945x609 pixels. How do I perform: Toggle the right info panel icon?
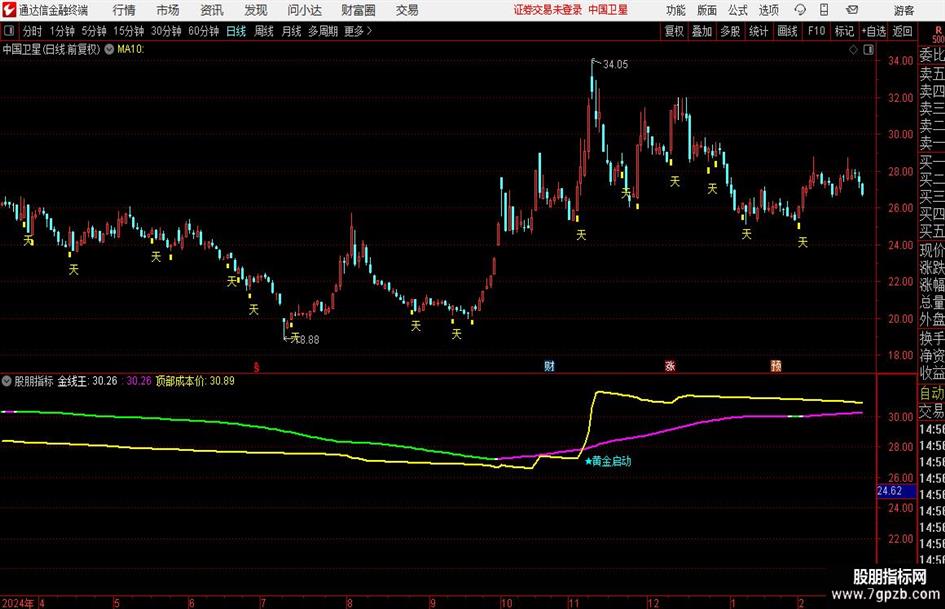click(x=868, y=50)
